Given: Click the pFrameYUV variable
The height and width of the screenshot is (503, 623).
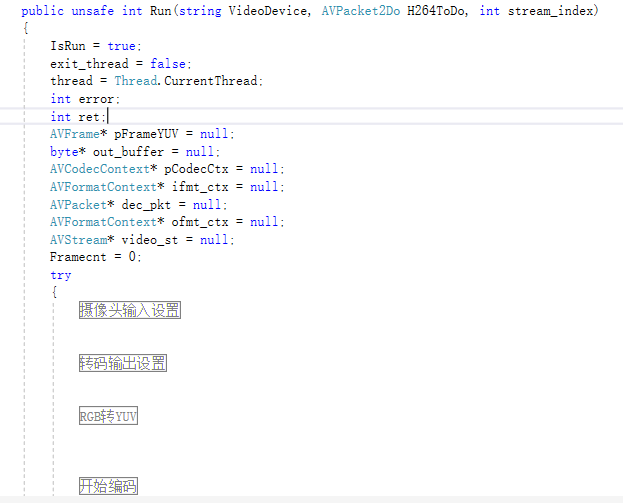Looking at the screenshot, I should click(x=146, y=133).
